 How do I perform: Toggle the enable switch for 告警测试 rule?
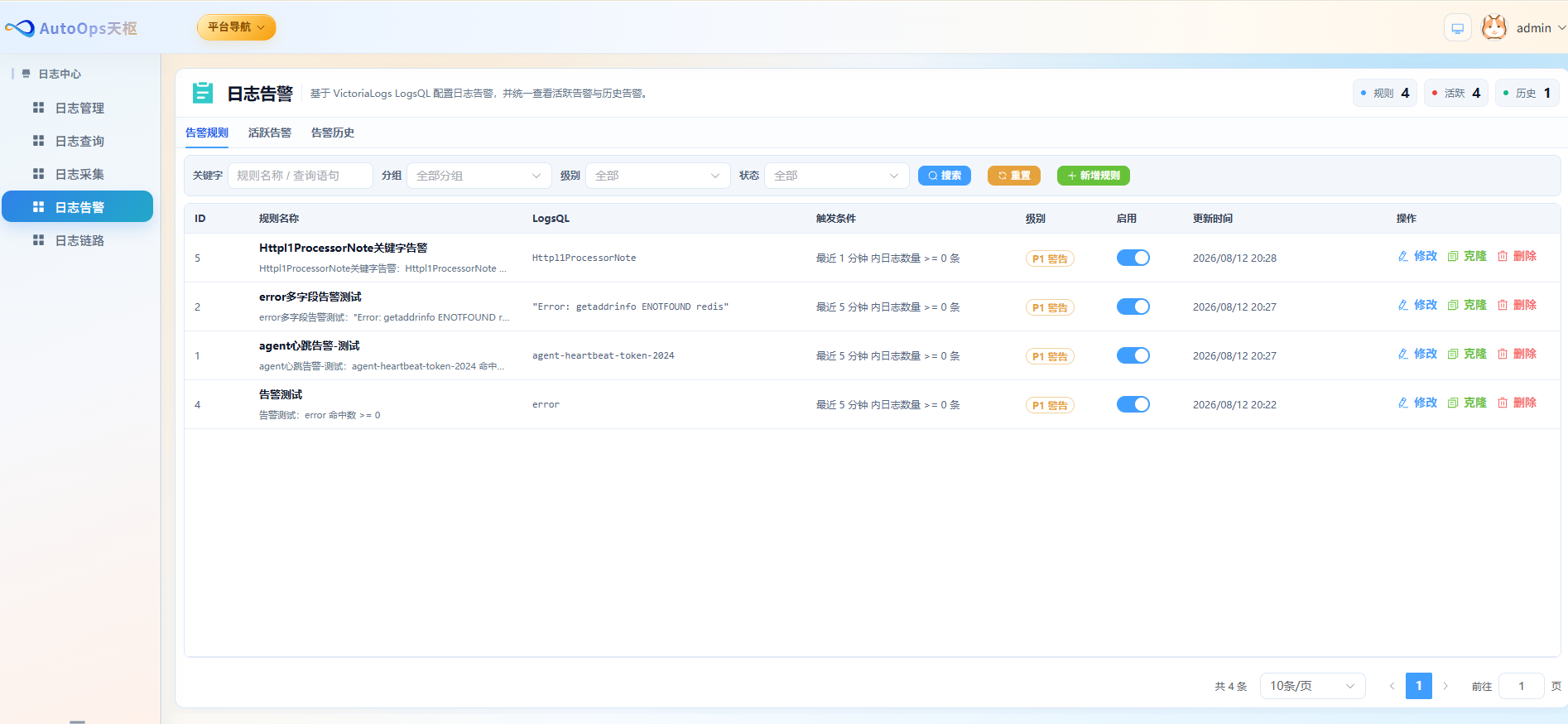[1133, 404]
